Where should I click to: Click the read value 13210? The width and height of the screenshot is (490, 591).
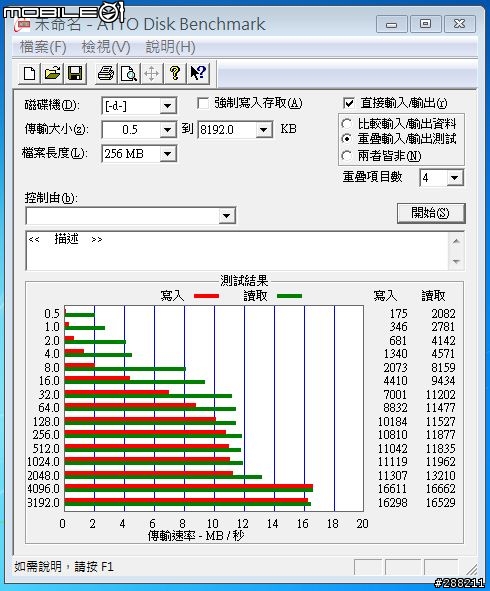(x=440, y=476)
